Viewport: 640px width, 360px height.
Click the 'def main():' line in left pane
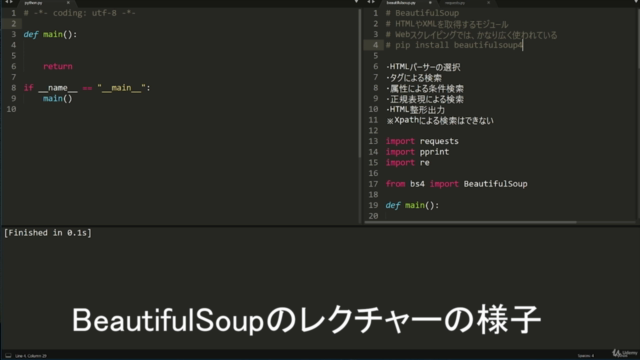[x=50, y=34]
